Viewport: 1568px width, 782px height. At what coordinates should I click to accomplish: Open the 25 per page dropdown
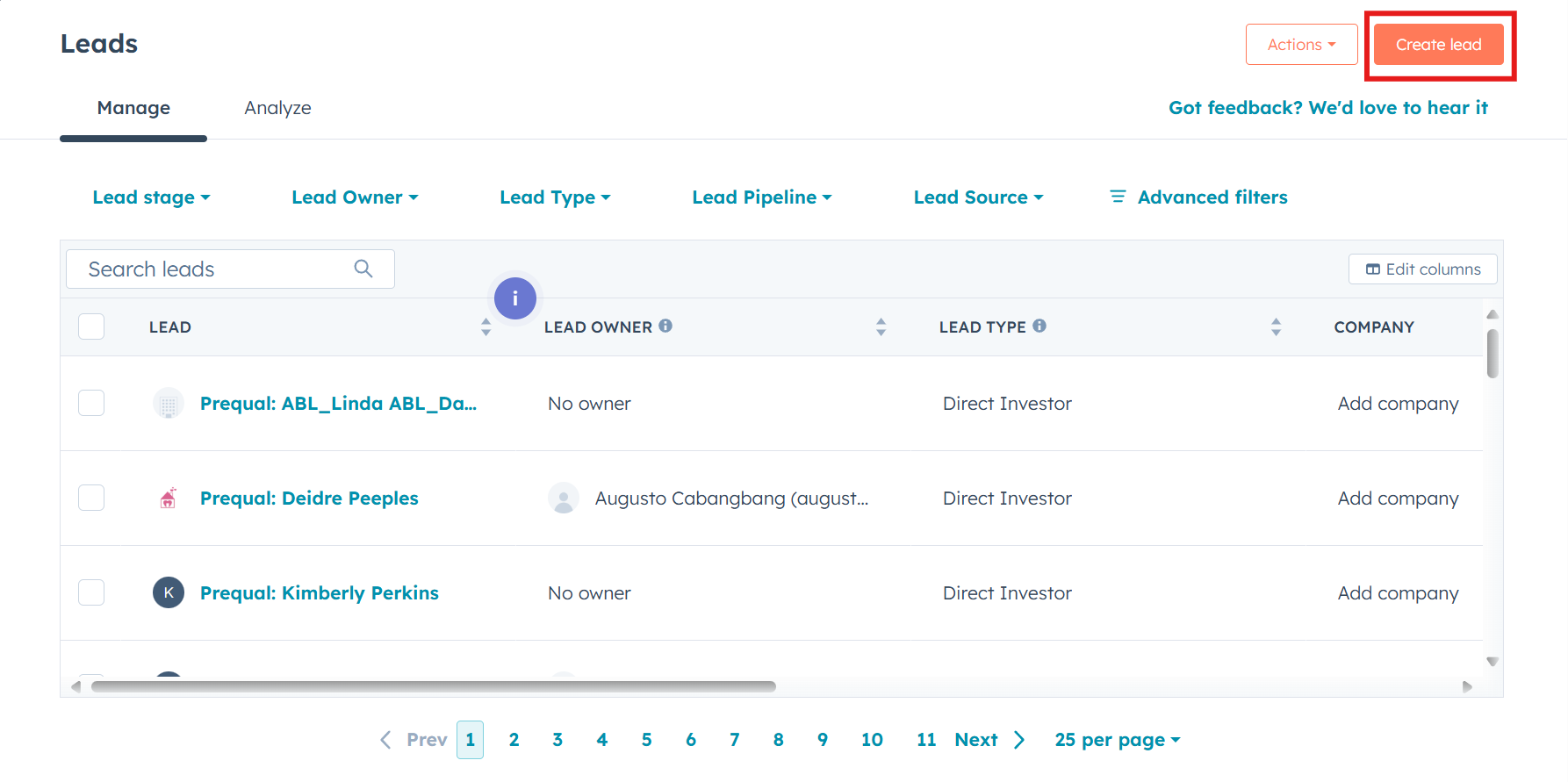[x=1117, y=740]
